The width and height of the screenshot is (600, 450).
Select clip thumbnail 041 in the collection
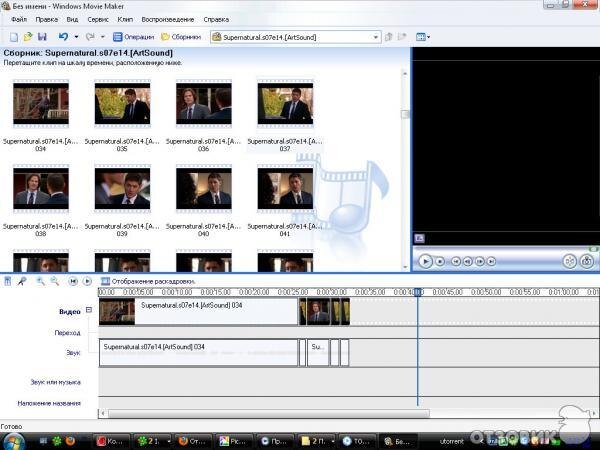285,189
